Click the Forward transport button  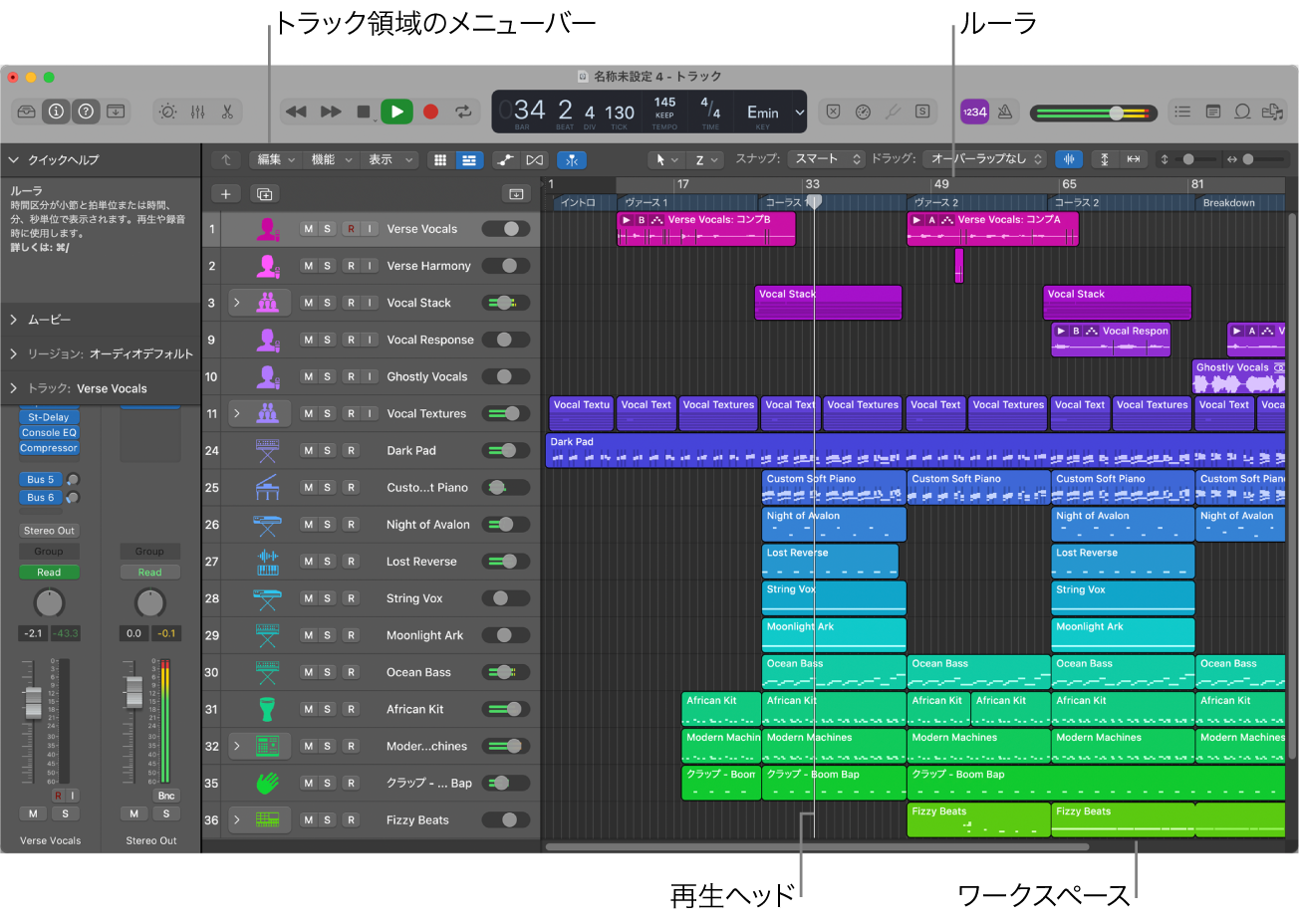click(x=331, y=112)
